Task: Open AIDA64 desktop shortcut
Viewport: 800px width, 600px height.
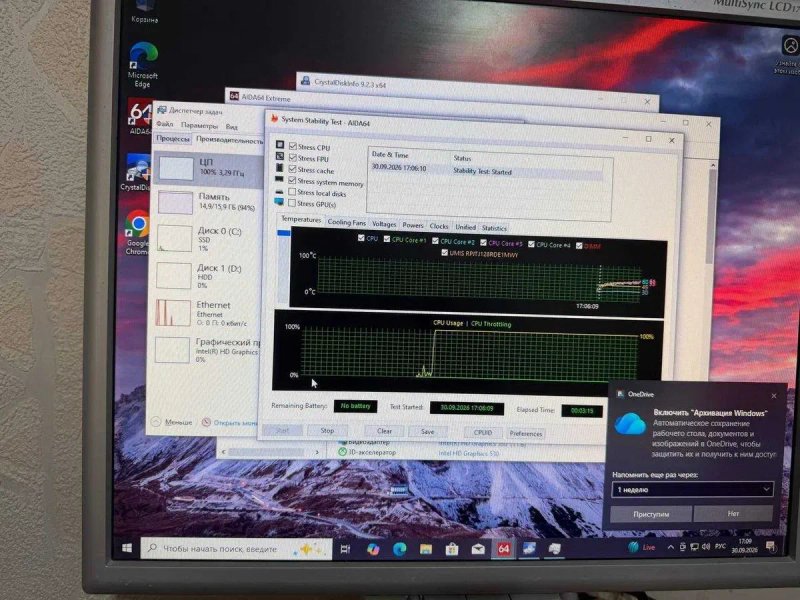Action: click(140, 118)
